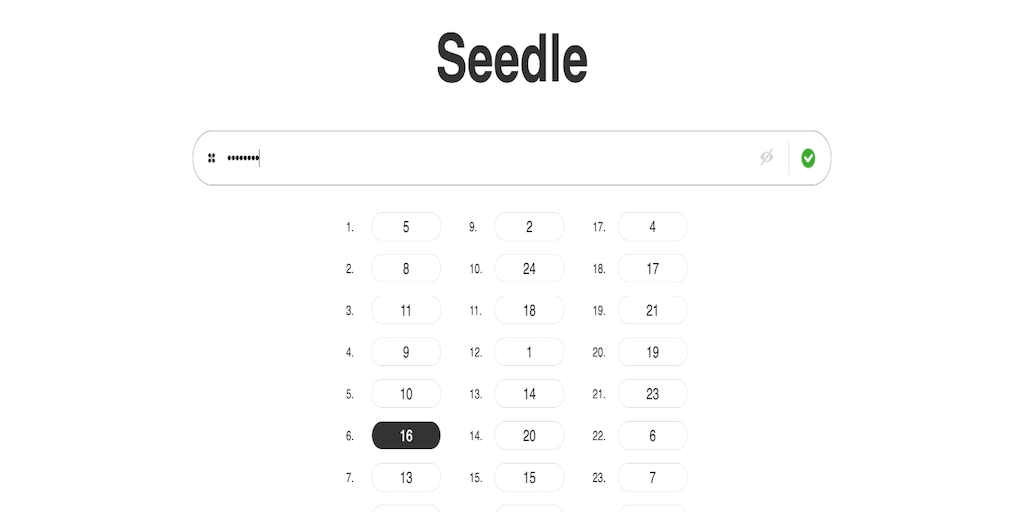Click the pill showing 1 in row 12
This screenshot has height=512, width=1024.
(529, 352)
